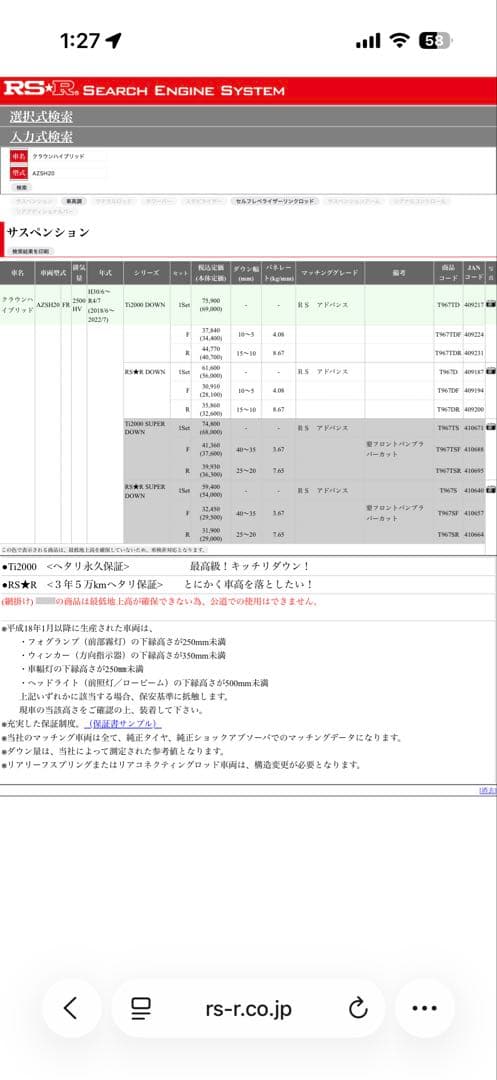
Task: Click the 2500 HV displacement cell
Action: click(x=78, y=307)
